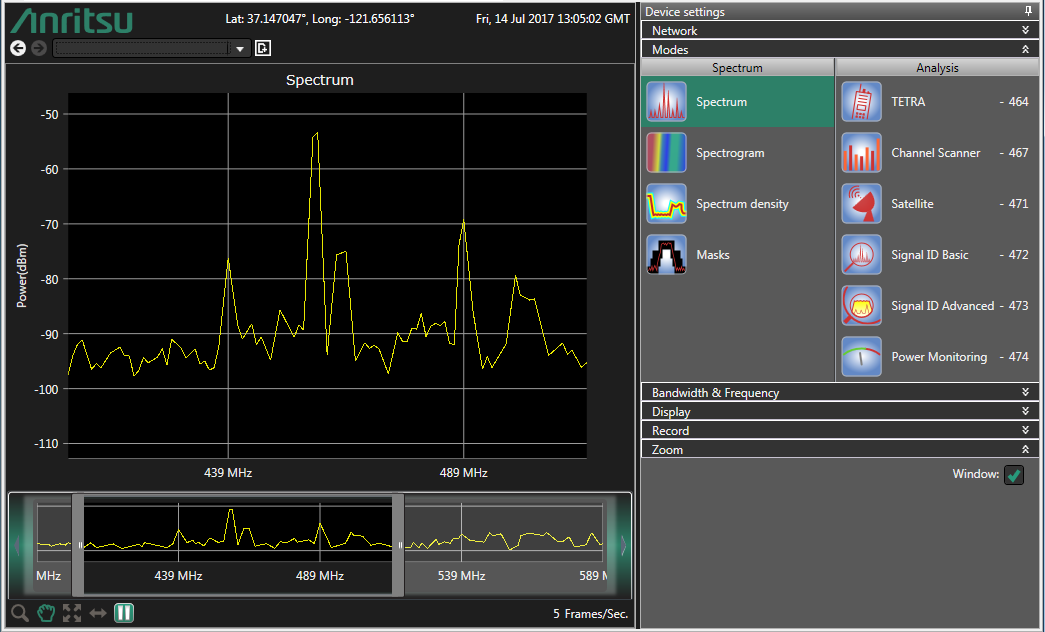Pause the live spectrum display
Viewport: 1045px width, 632px height.
pos(124,613)
